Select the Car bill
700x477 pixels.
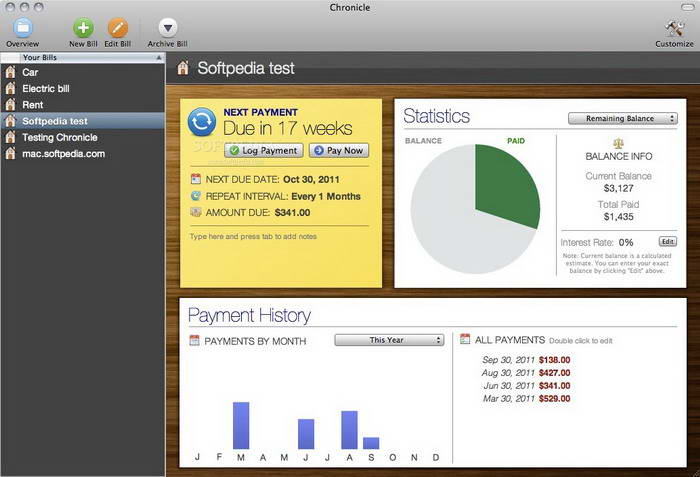83,72
